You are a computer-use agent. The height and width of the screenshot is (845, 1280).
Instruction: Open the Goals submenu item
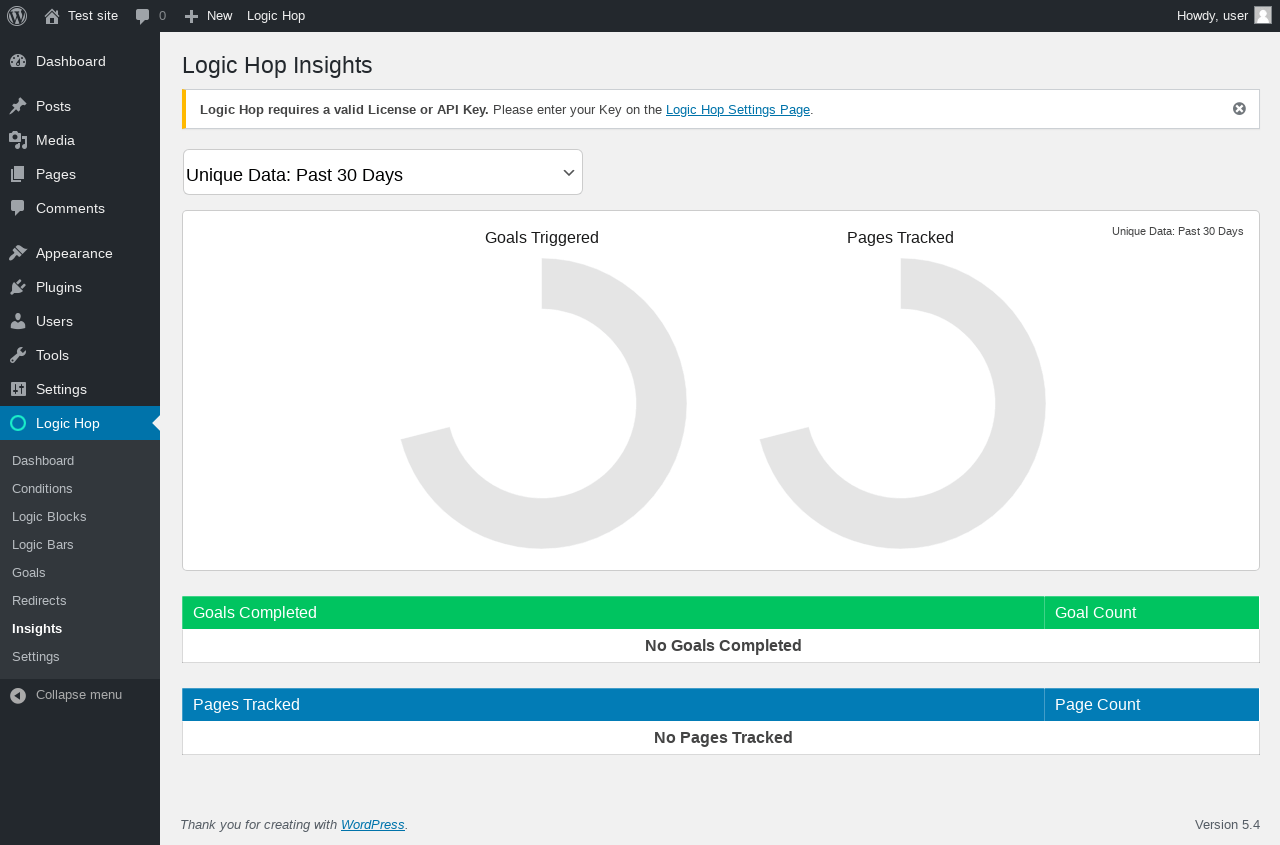29,573
